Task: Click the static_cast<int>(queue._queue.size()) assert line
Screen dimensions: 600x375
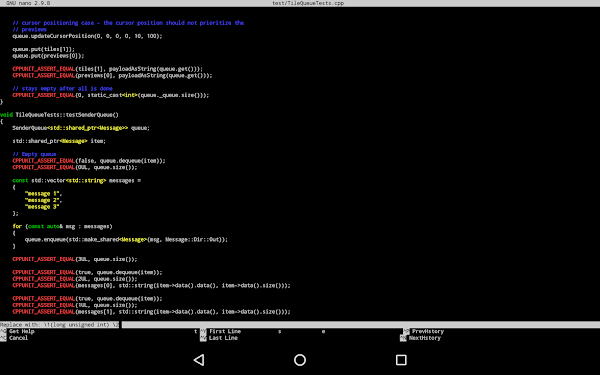Action: coord(111,95)
